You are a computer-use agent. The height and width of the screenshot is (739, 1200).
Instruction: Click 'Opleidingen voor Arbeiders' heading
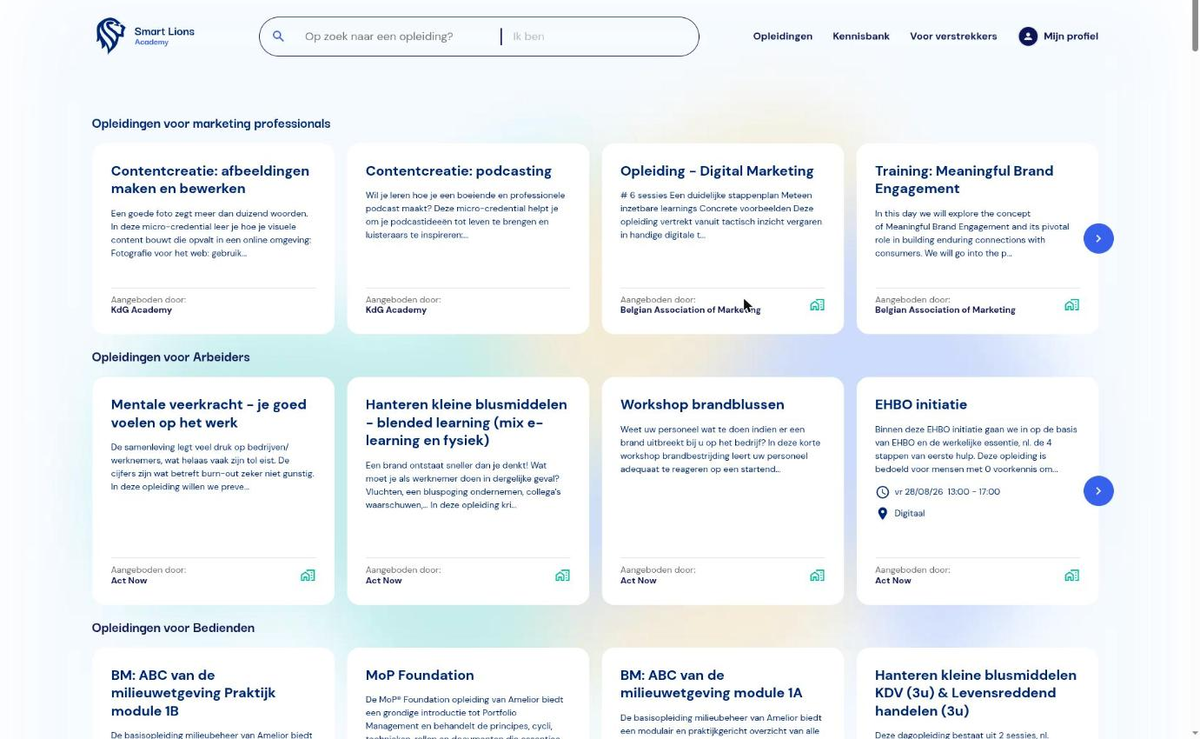coord(171,357)
